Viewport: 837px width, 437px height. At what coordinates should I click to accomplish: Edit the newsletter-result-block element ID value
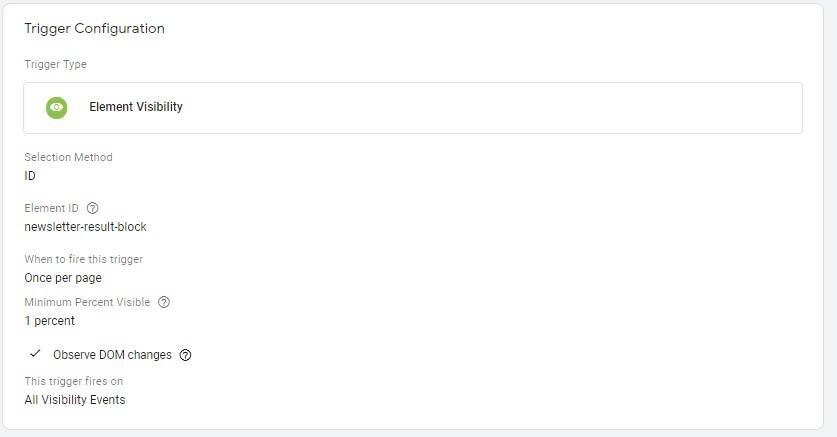(85, 227)
